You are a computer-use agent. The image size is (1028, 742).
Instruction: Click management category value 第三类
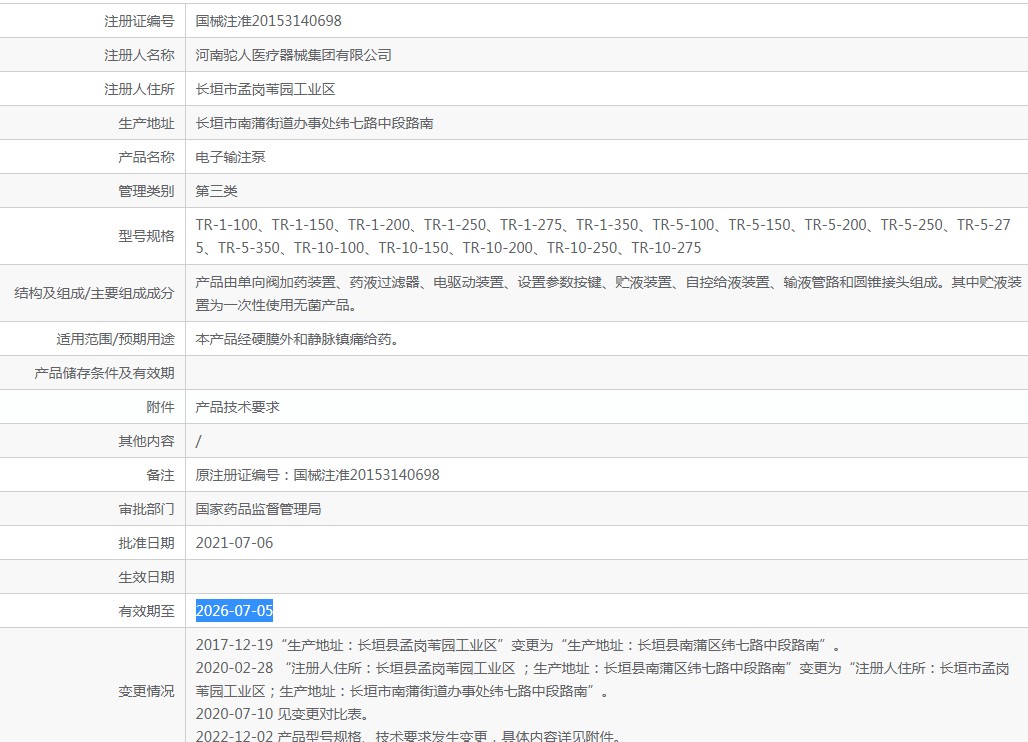point(216,191)
